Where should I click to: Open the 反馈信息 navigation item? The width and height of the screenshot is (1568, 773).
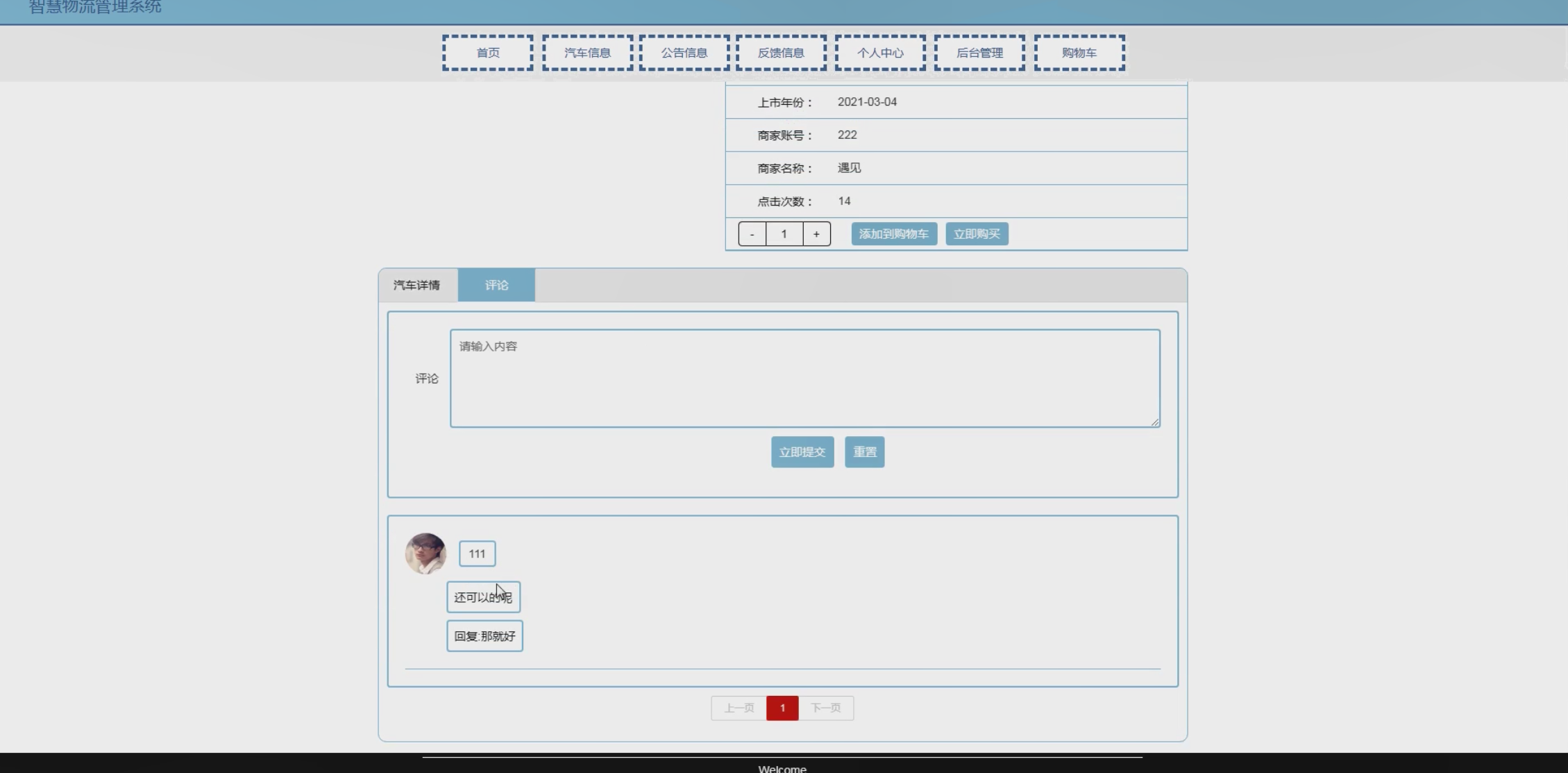tap(781, 53)
